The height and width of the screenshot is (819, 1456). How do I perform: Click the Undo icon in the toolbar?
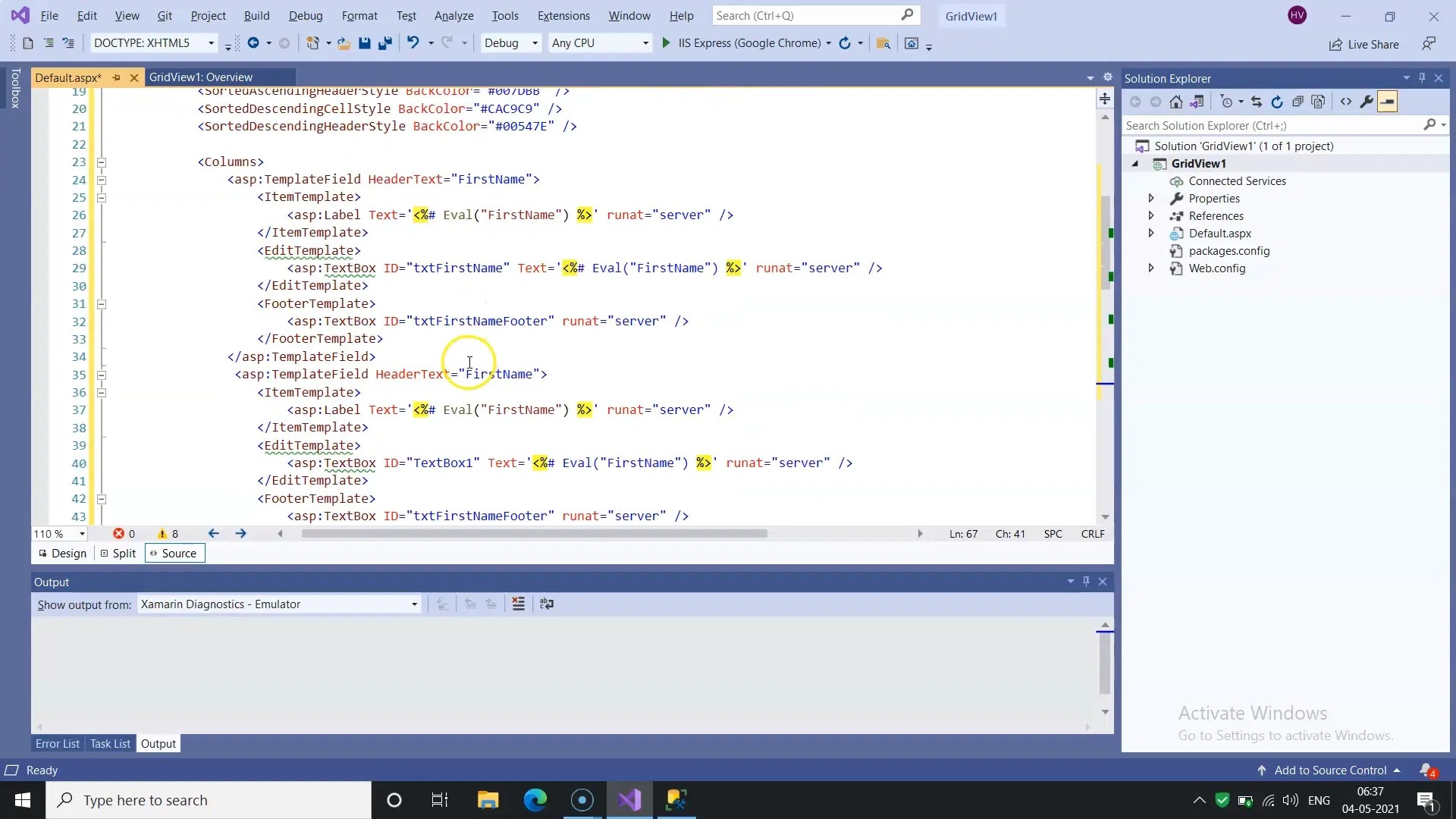tap(413, 43)
